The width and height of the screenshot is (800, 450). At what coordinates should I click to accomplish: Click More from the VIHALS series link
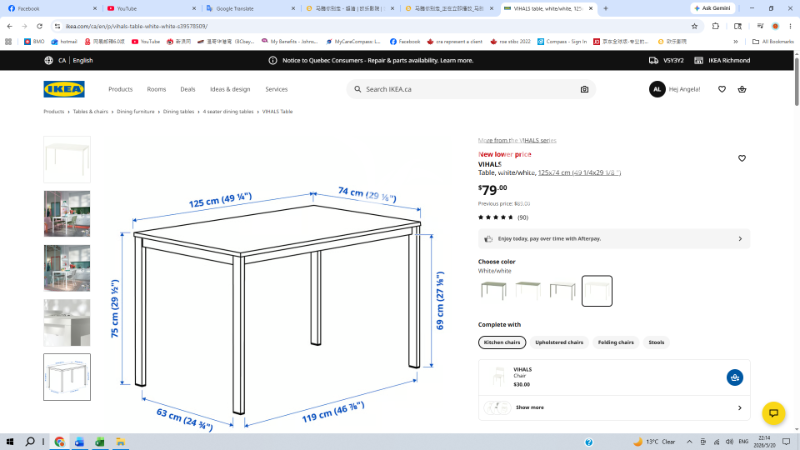(x=517, y=140)
